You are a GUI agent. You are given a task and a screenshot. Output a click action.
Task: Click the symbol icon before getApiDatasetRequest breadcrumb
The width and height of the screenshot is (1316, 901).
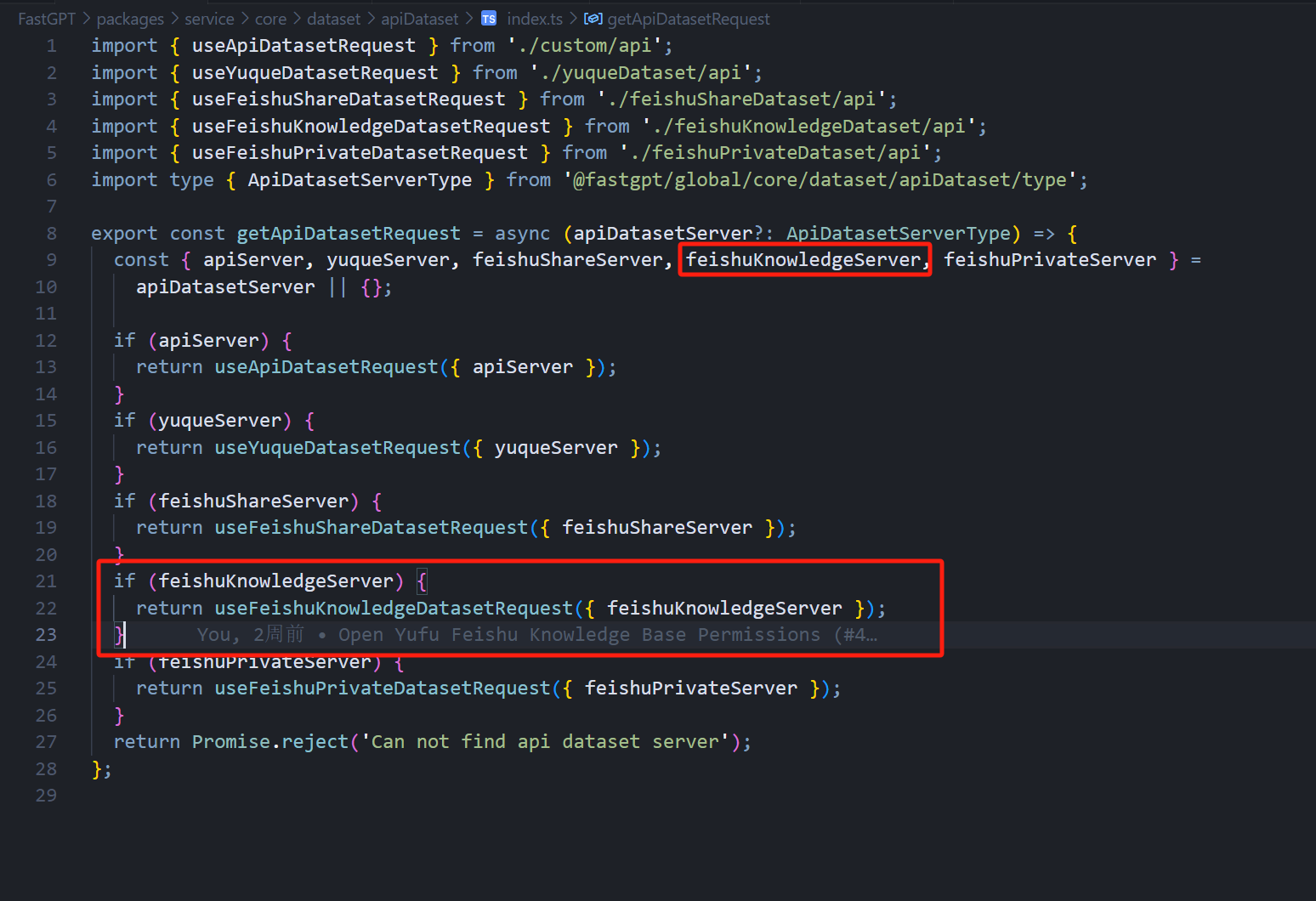[x=593, y=19]
